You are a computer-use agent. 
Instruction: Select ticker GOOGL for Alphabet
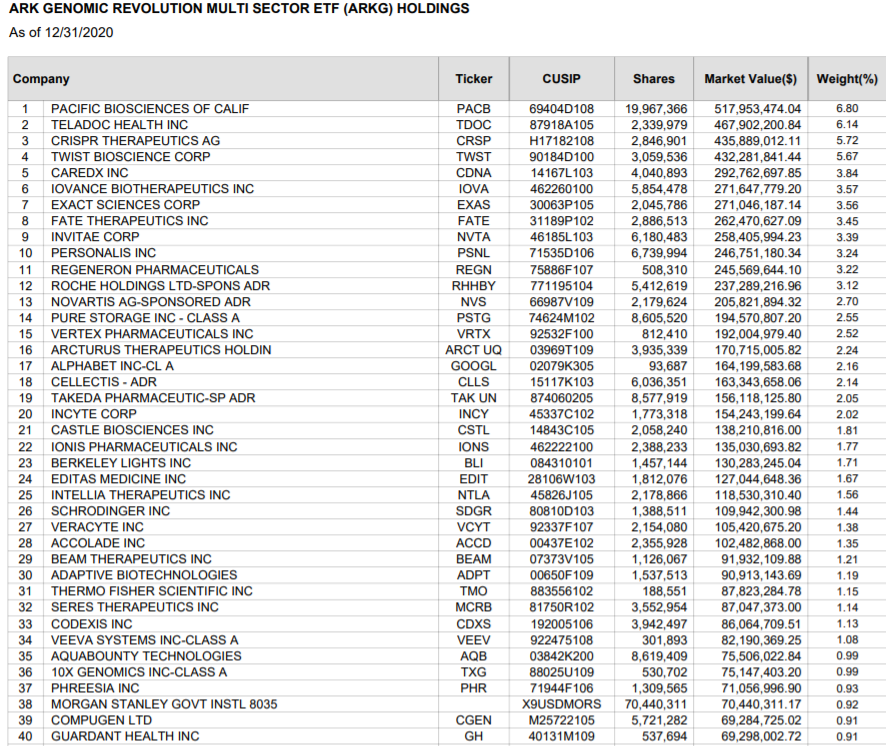coord(474,366)
